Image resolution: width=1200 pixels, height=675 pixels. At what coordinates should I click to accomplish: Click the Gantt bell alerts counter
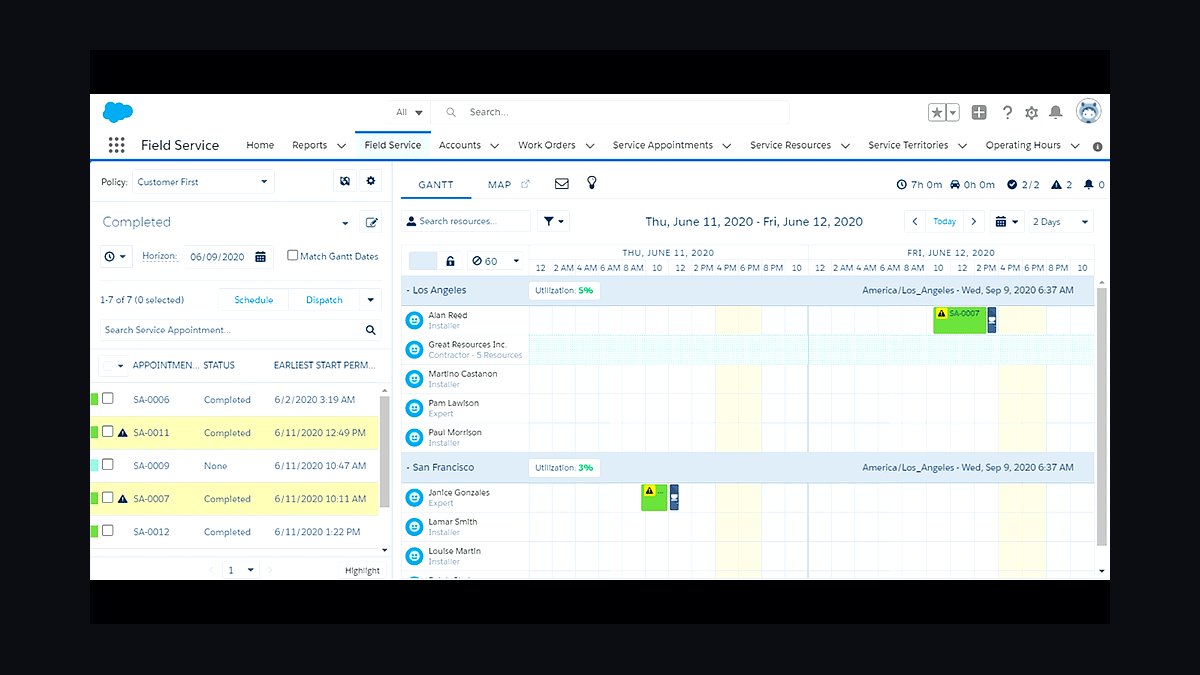[x=1094, y=184]
